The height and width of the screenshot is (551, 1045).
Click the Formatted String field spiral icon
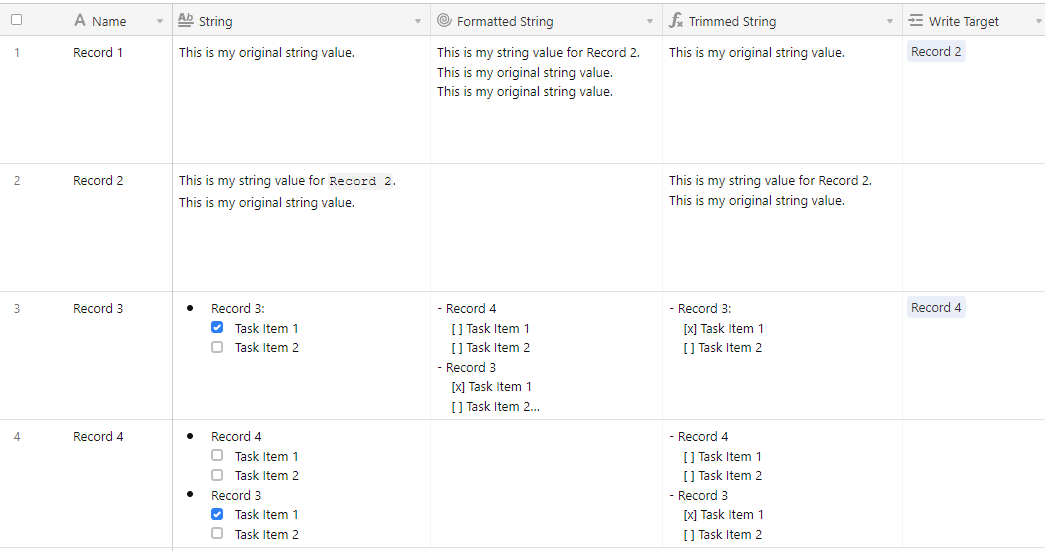[445, 21]
